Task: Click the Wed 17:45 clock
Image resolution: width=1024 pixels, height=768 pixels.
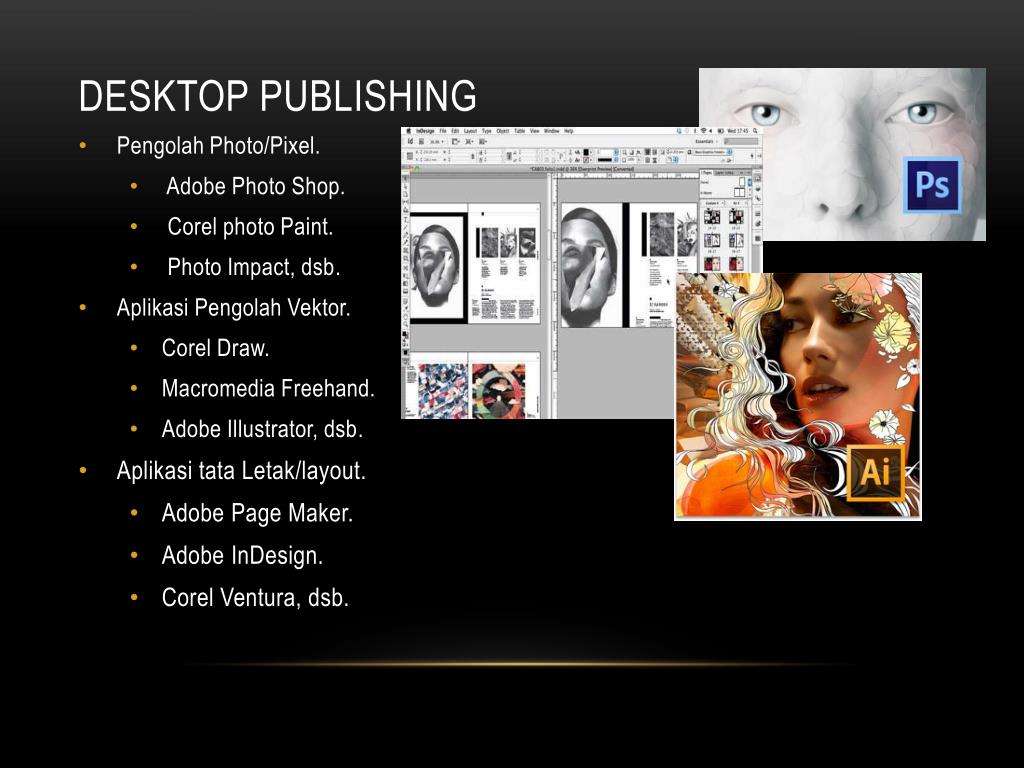Action: (738, 131)
